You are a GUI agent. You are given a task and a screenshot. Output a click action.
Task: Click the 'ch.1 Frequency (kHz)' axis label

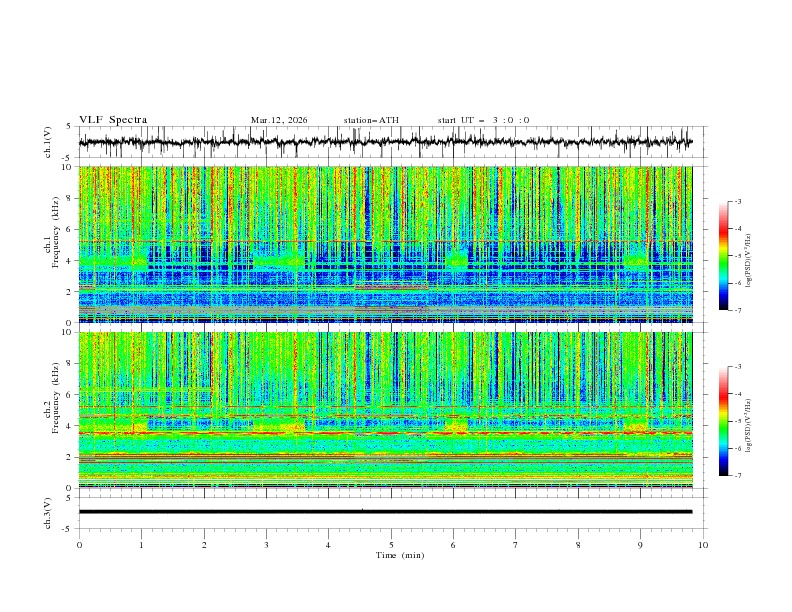pos(52,230)
